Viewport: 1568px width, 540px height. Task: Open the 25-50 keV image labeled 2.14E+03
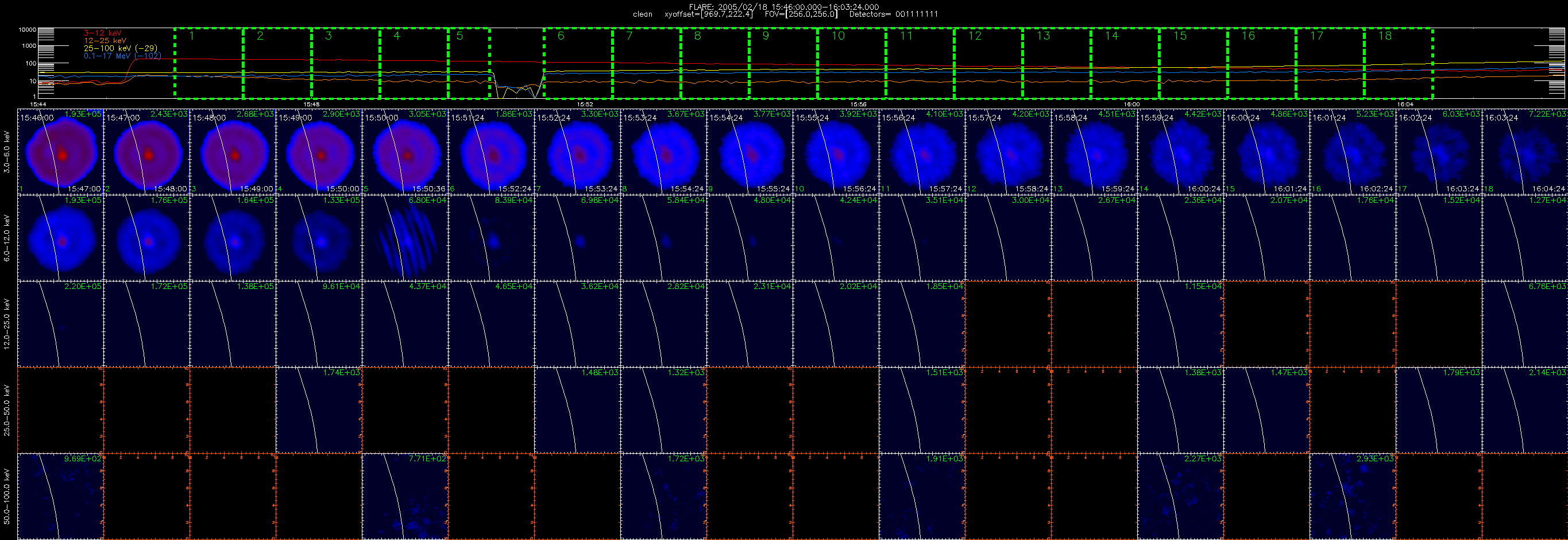[x=1525, y=410]
